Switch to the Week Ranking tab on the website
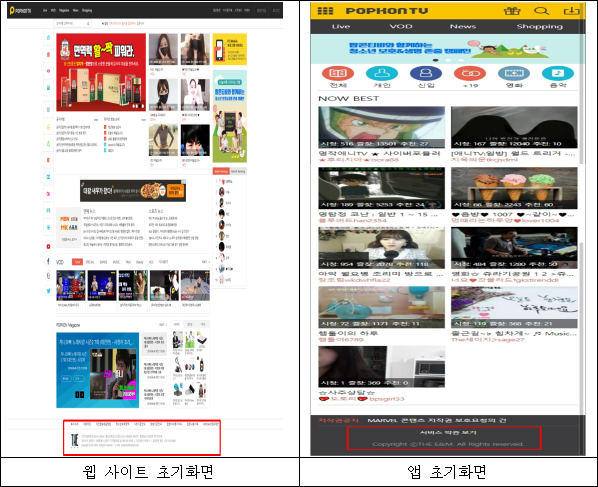Image resolution: width=598 pixels, height=487 pixels. (221, 172)
